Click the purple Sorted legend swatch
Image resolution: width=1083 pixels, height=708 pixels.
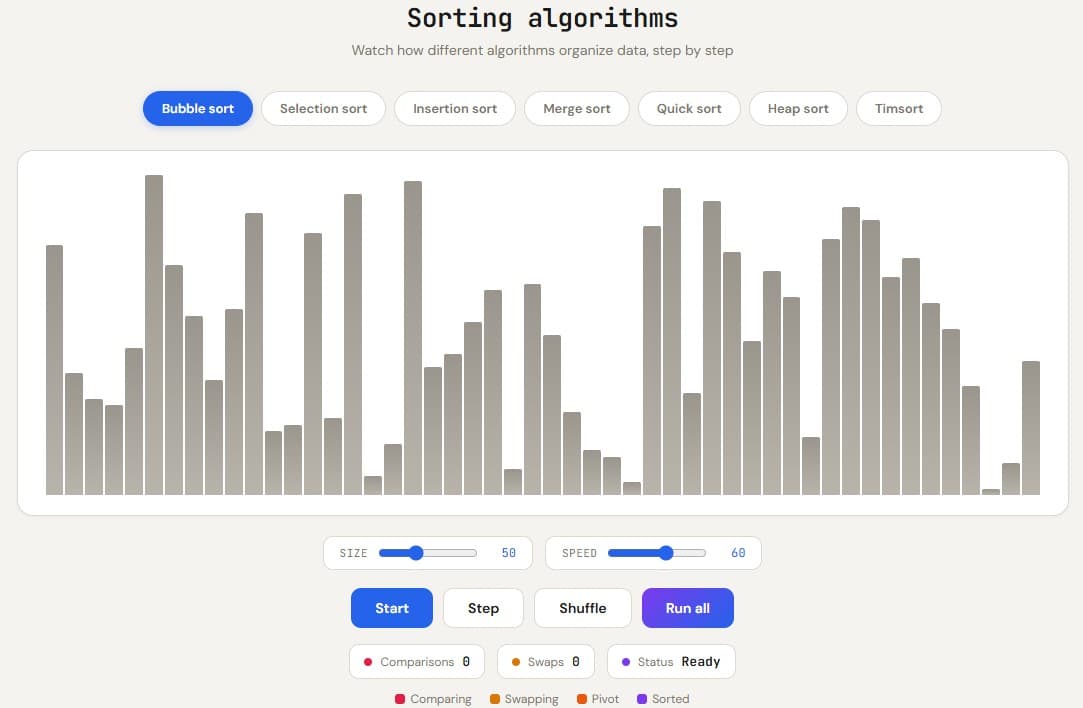[x=642, y=699]
